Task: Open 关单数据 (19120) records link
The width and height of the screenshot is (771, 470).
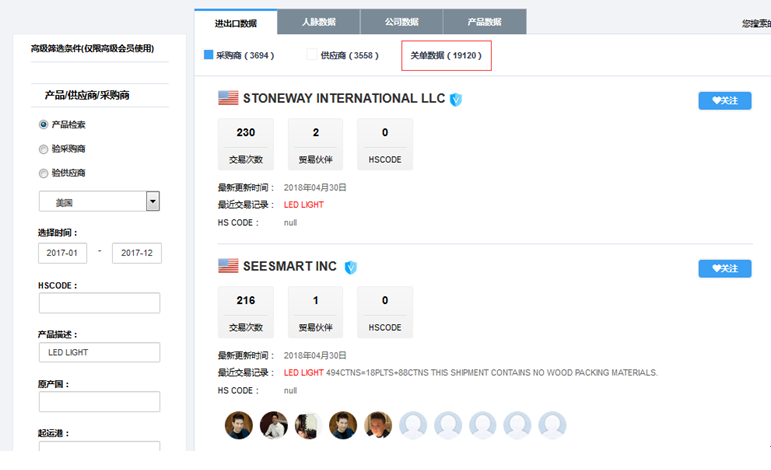Action: click(446, 56)
